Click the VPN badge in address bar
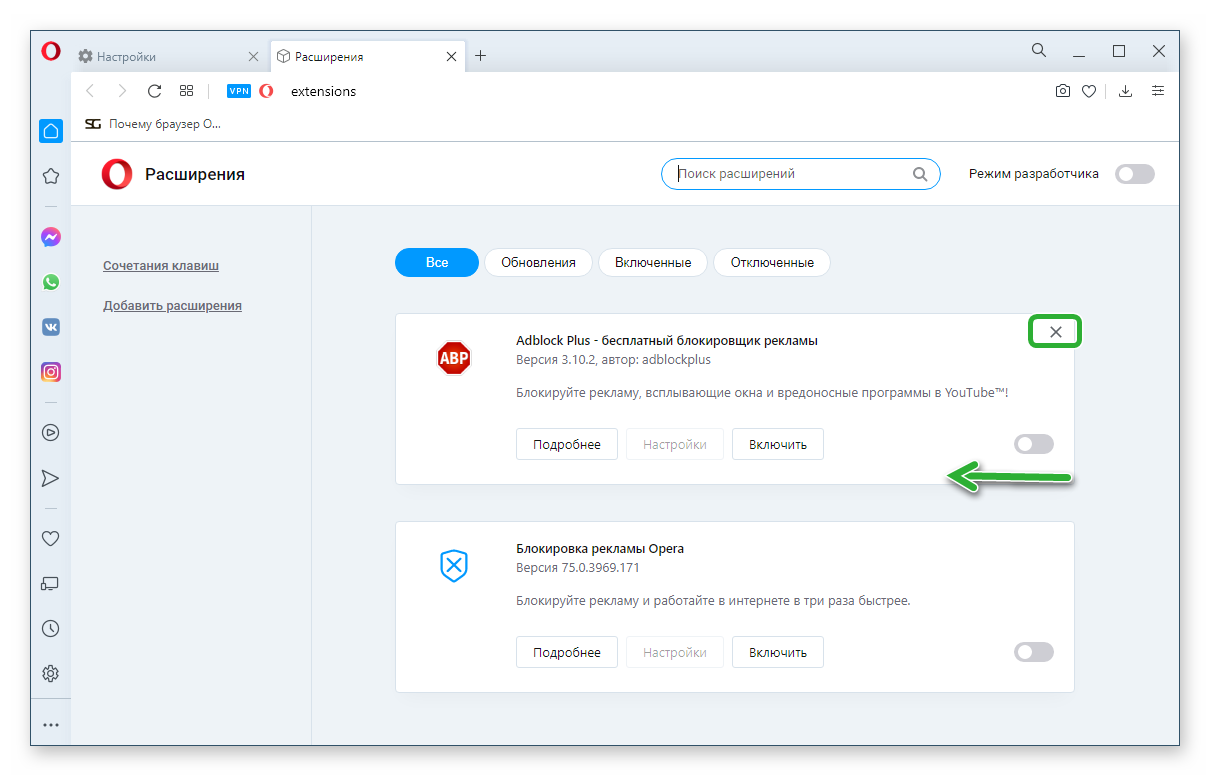The image size is (1210, 776). 239,91
